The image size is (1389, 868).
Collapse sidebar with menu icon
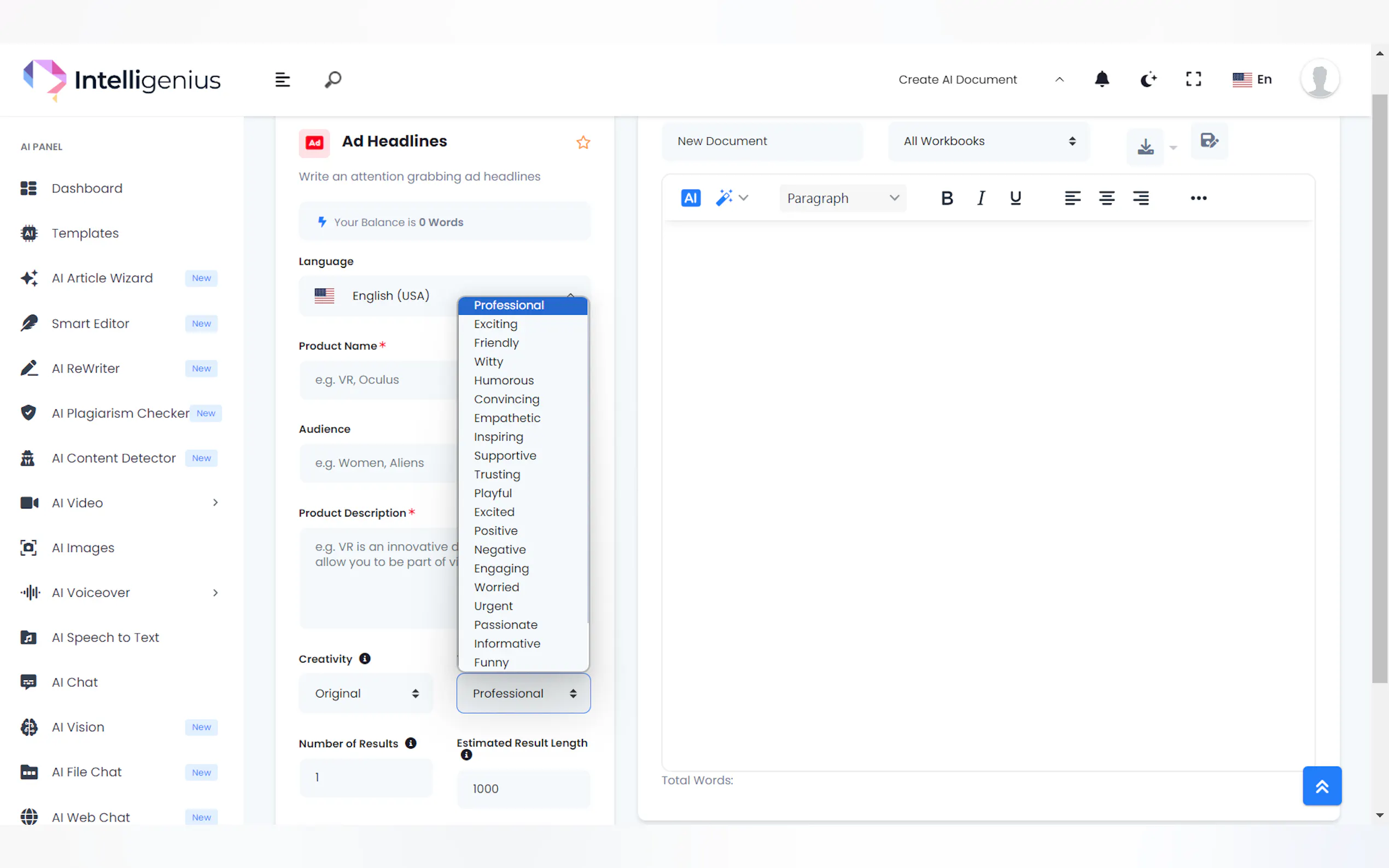pyautogui.click(x=282, y=79)
